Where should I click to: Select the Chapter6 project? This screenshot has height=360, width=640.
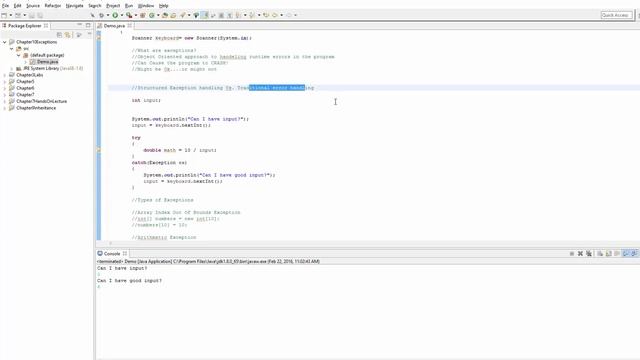[x=25, y=88]
